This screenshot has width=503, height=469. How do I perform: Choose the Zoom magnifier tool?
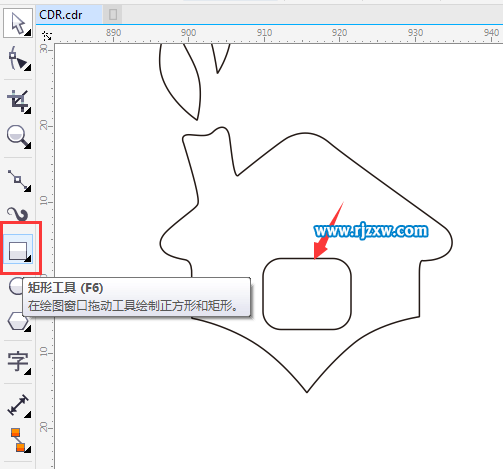pos(18,136)
